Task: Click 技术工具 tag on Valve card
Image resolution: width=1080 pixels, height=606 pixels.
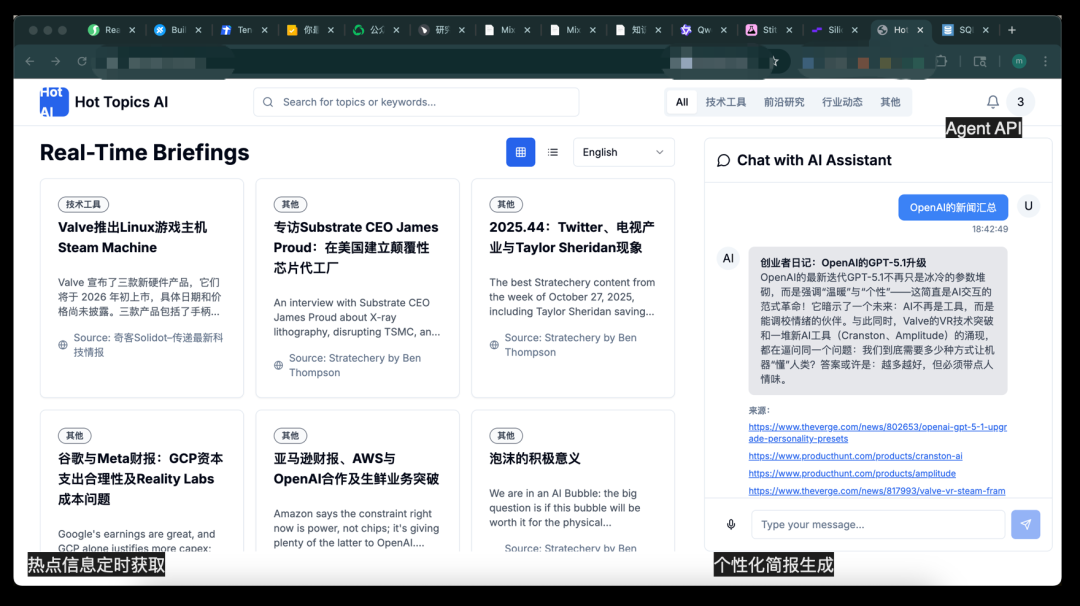Action: (83, 205)
